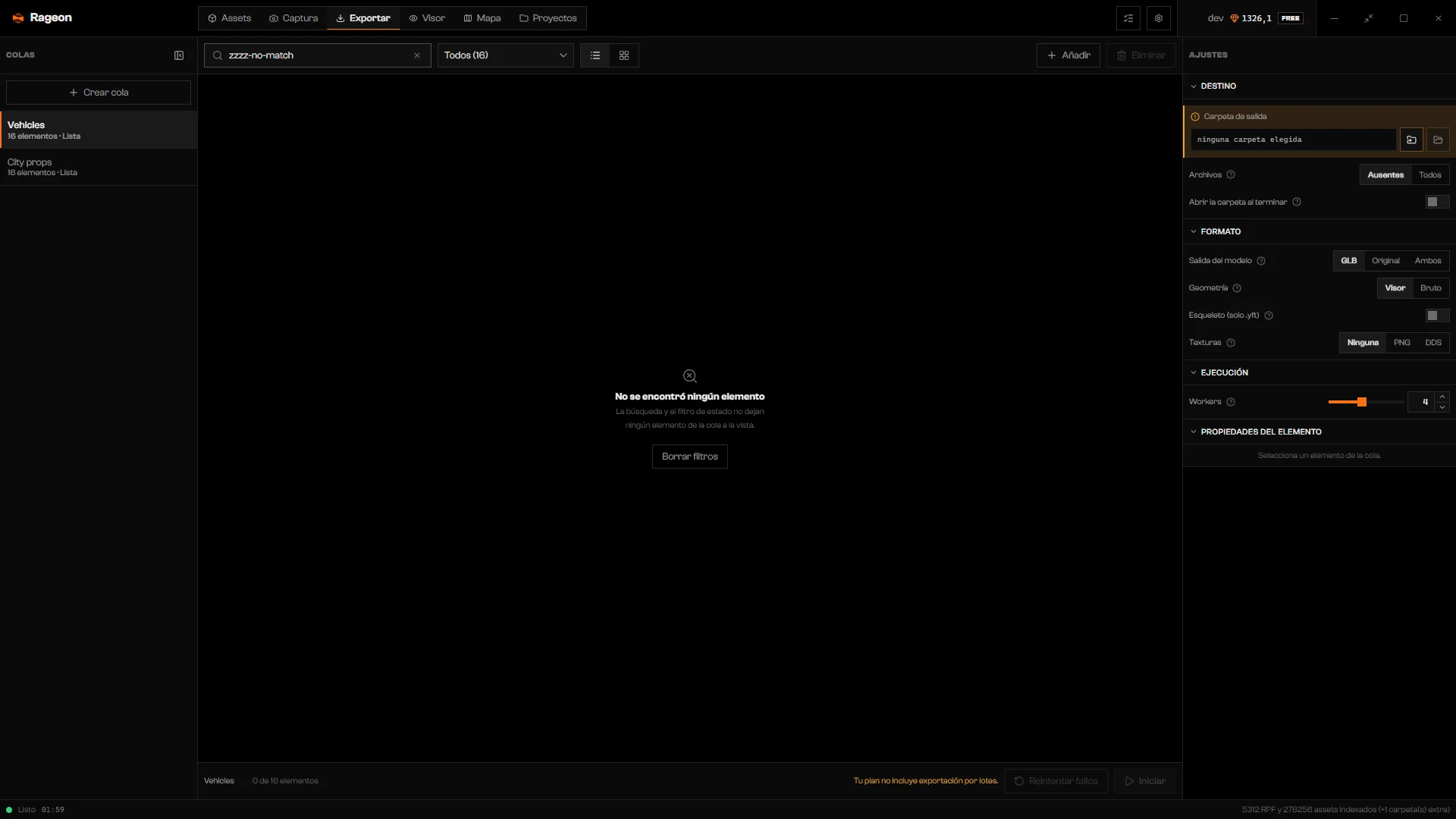Toggle Esqueleto (solo .yft) switch
This screenshot has height=819, width=1456.
pyautogui.click(x=1437, y=315)
